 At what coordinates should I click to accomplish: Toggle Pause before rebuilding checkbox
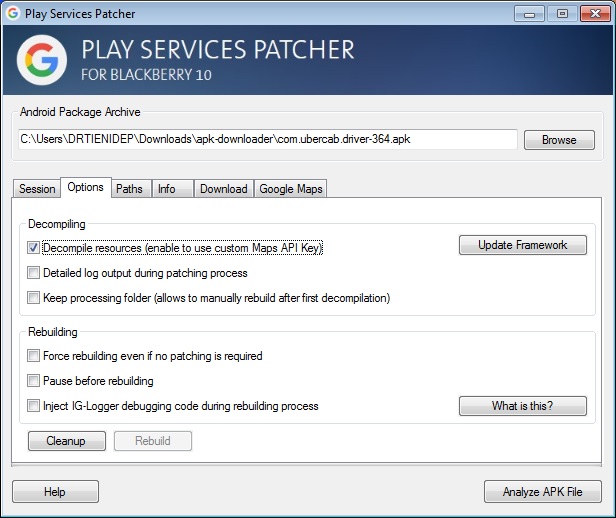pos(33,381)
